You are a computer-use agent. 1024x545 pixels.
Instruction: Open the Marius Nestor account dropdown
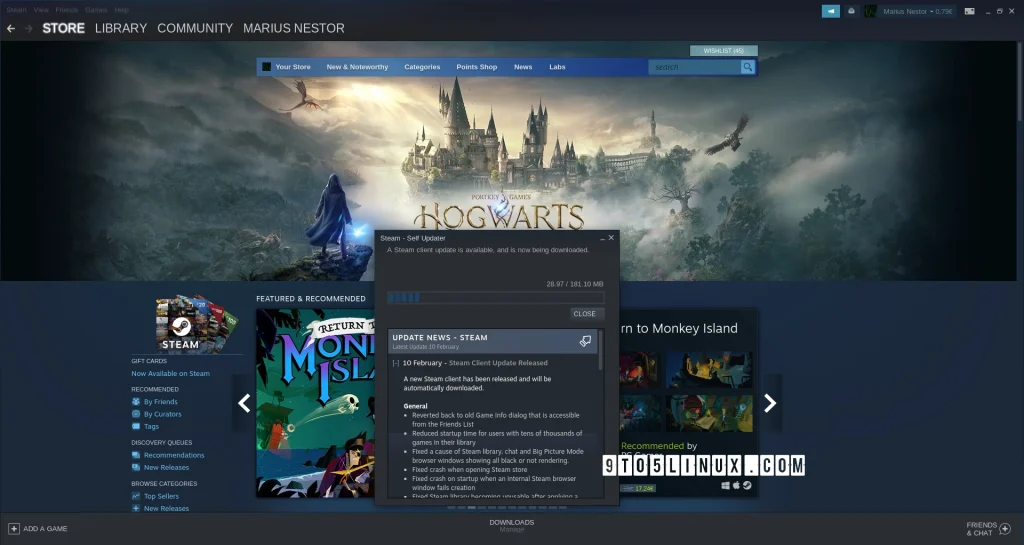pyautogui.click(x=918, y=11)
